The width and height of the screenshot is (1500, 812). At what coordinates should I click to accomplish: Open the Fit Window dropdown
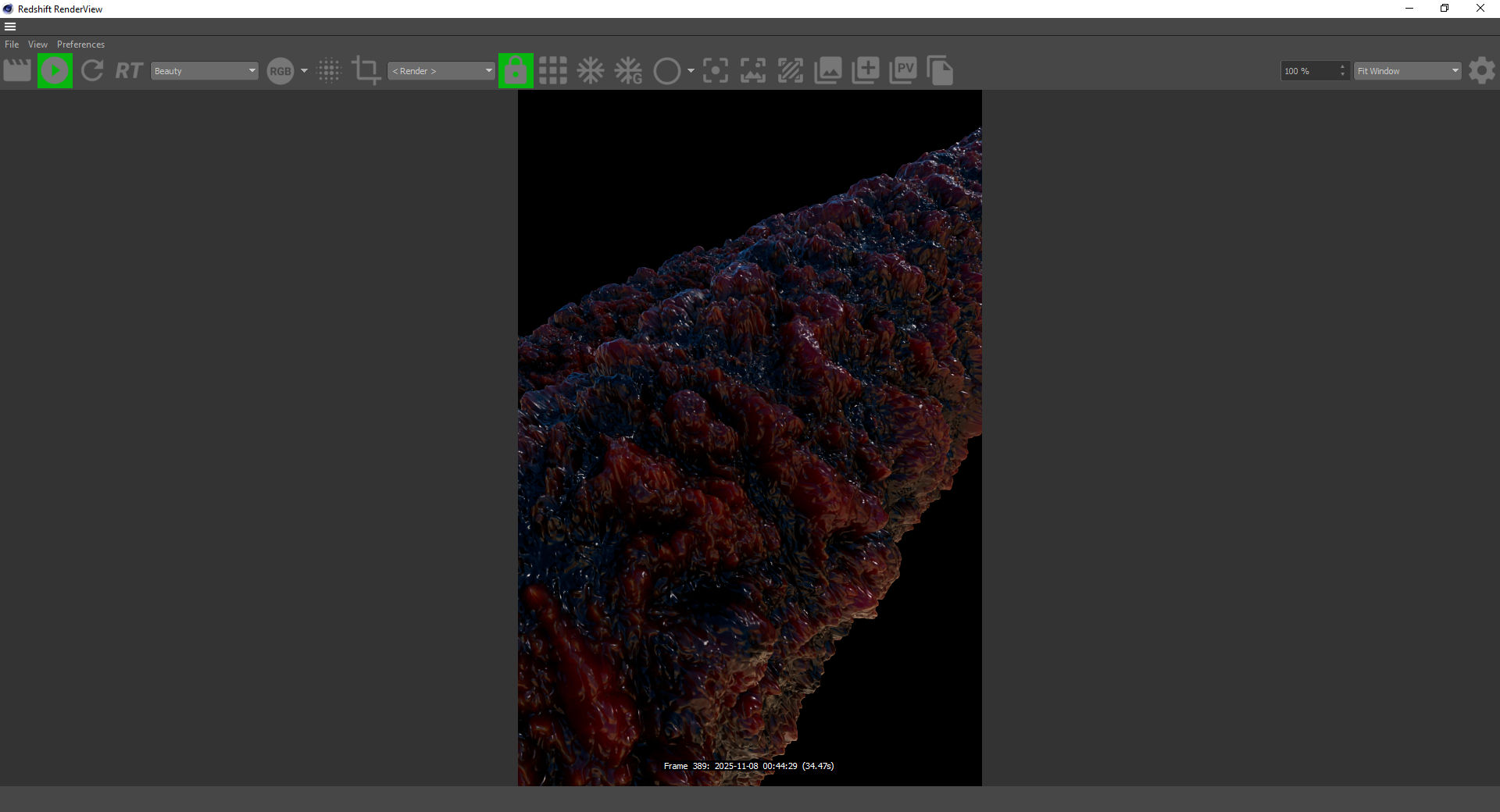click(x=1407, y=71)
